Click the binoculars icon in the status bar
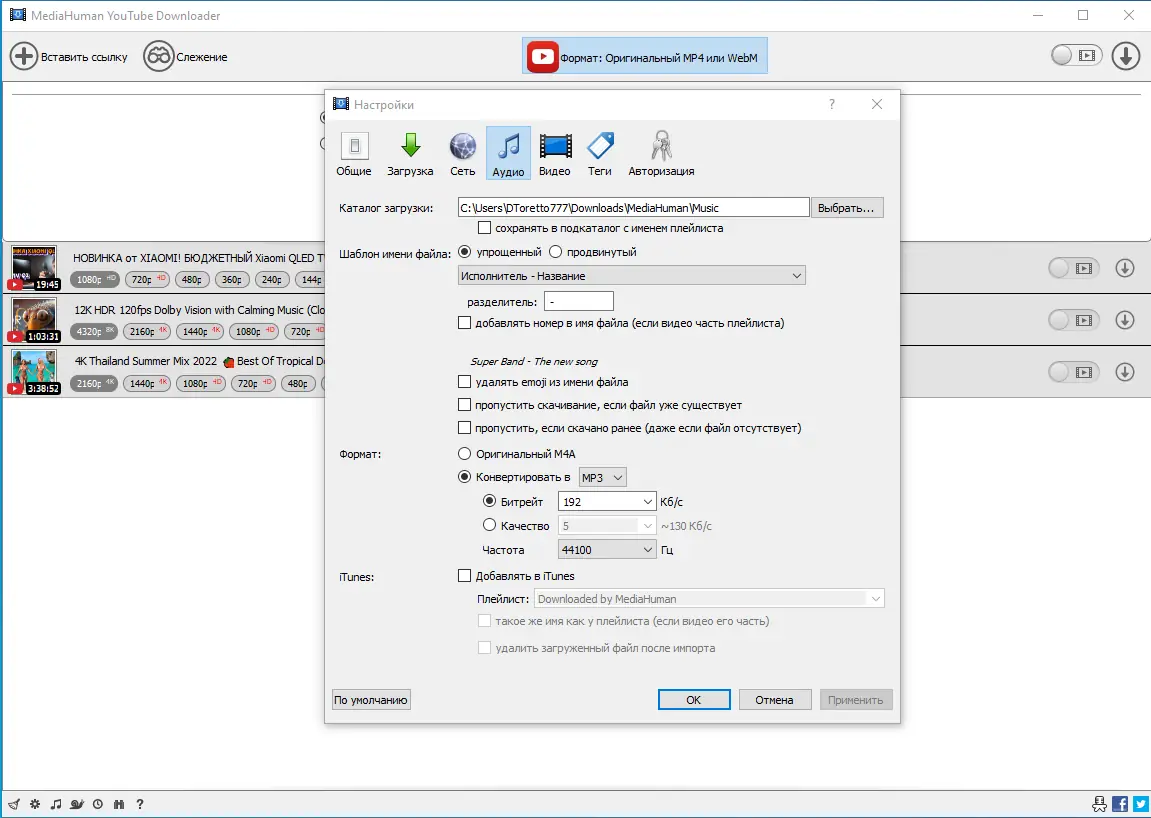The width and height of the screenshot is (1151, 818). (x=119, y=804)
